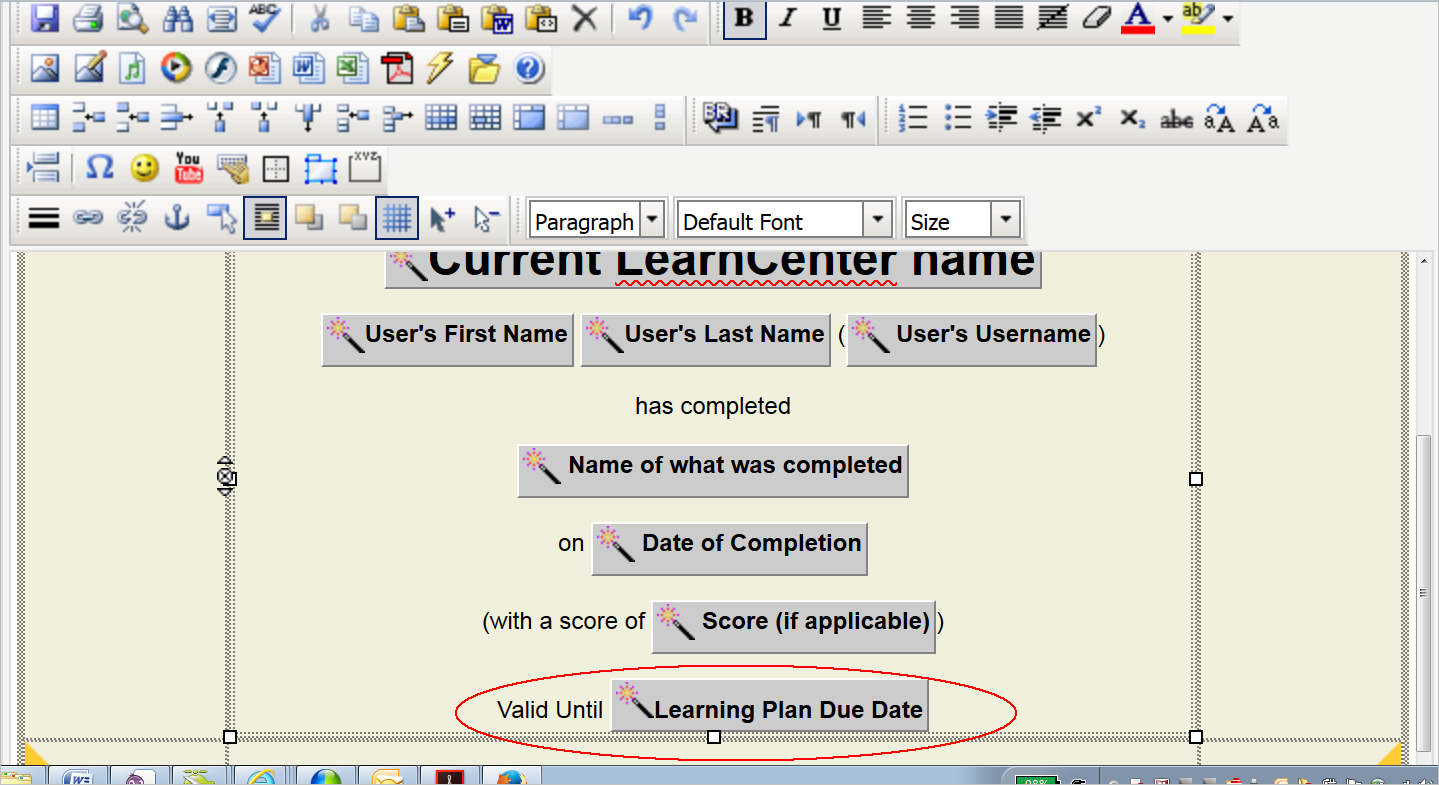Click the Score (if applicable) merge field
This screenshot has width=1439, height=785.
click(794, 627)
